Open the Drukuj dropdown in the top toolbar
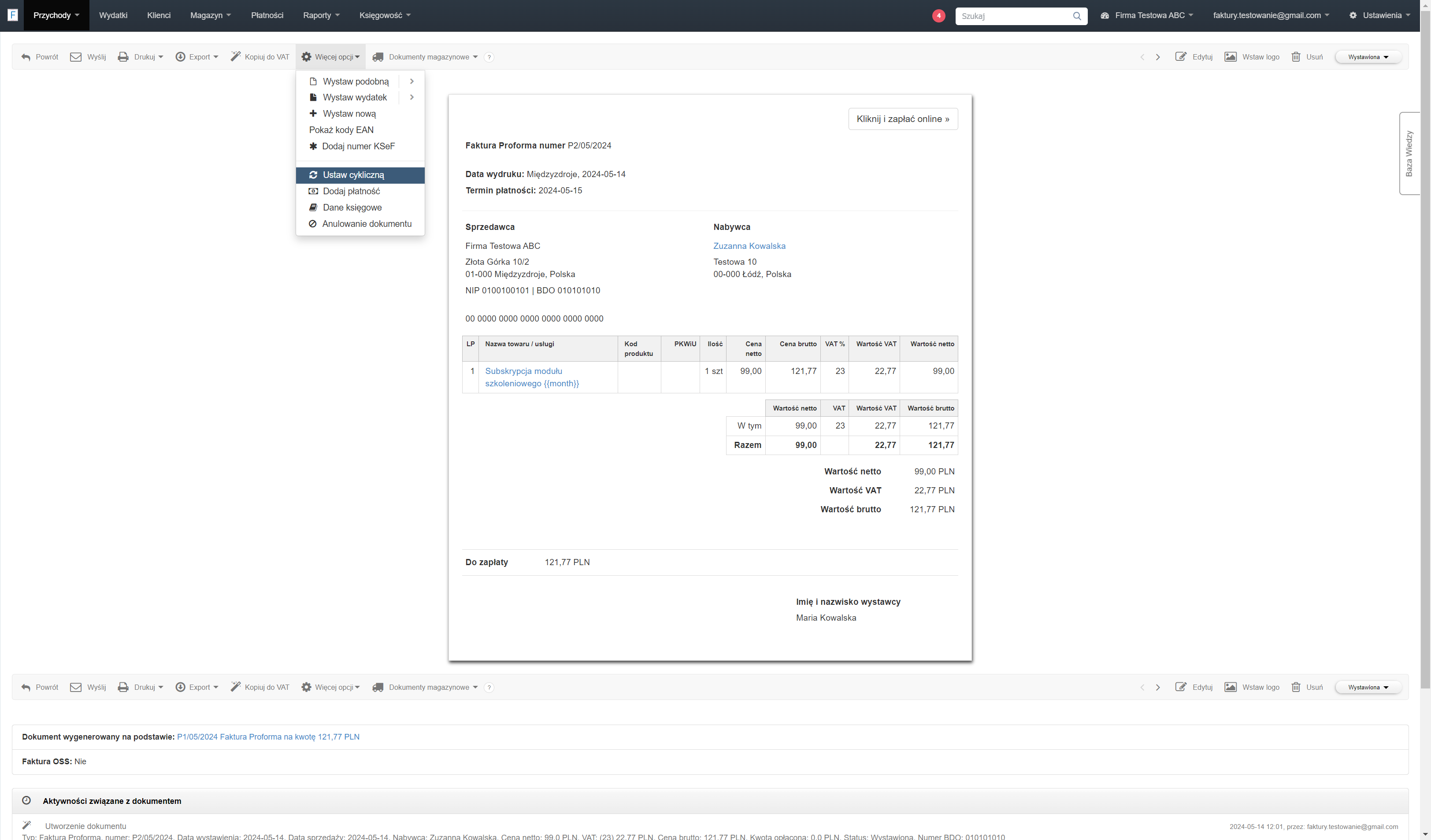This screenshot has width=1431, height=840. [x=140, y=57]
